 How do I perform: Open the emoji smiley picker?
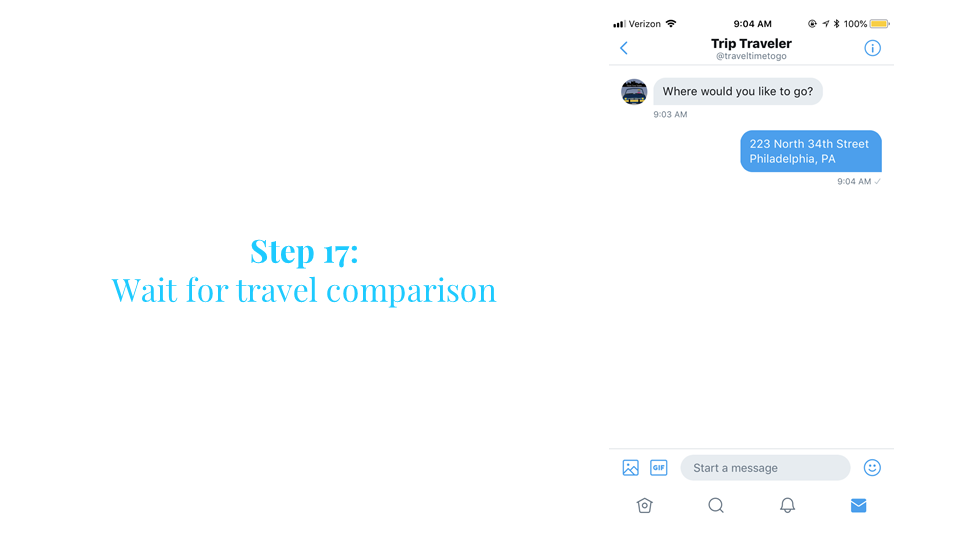pos(872,468)
